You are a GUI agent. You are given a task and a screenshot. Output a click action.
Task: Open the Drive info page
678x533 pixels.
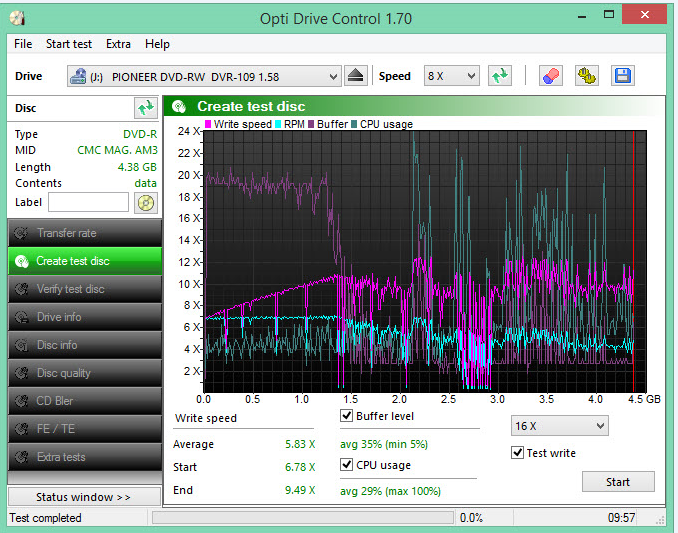pos(85,317)
